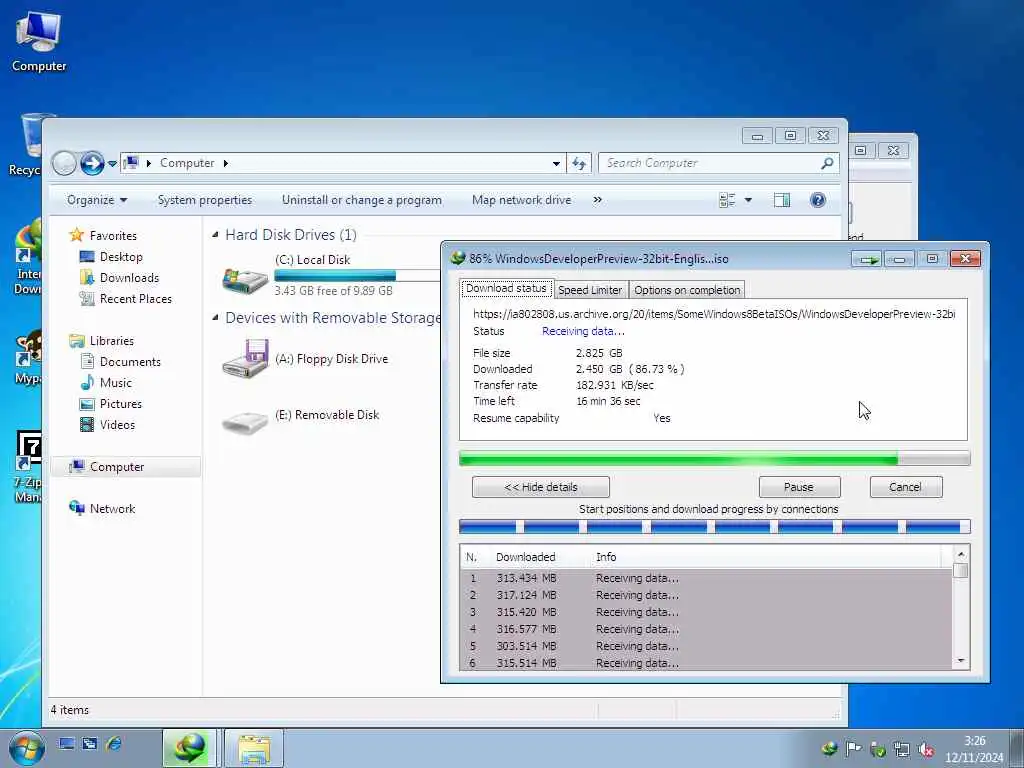Select (C:) Local Disk drive icon
This screenshot has height=768, width=1024.
245,280
